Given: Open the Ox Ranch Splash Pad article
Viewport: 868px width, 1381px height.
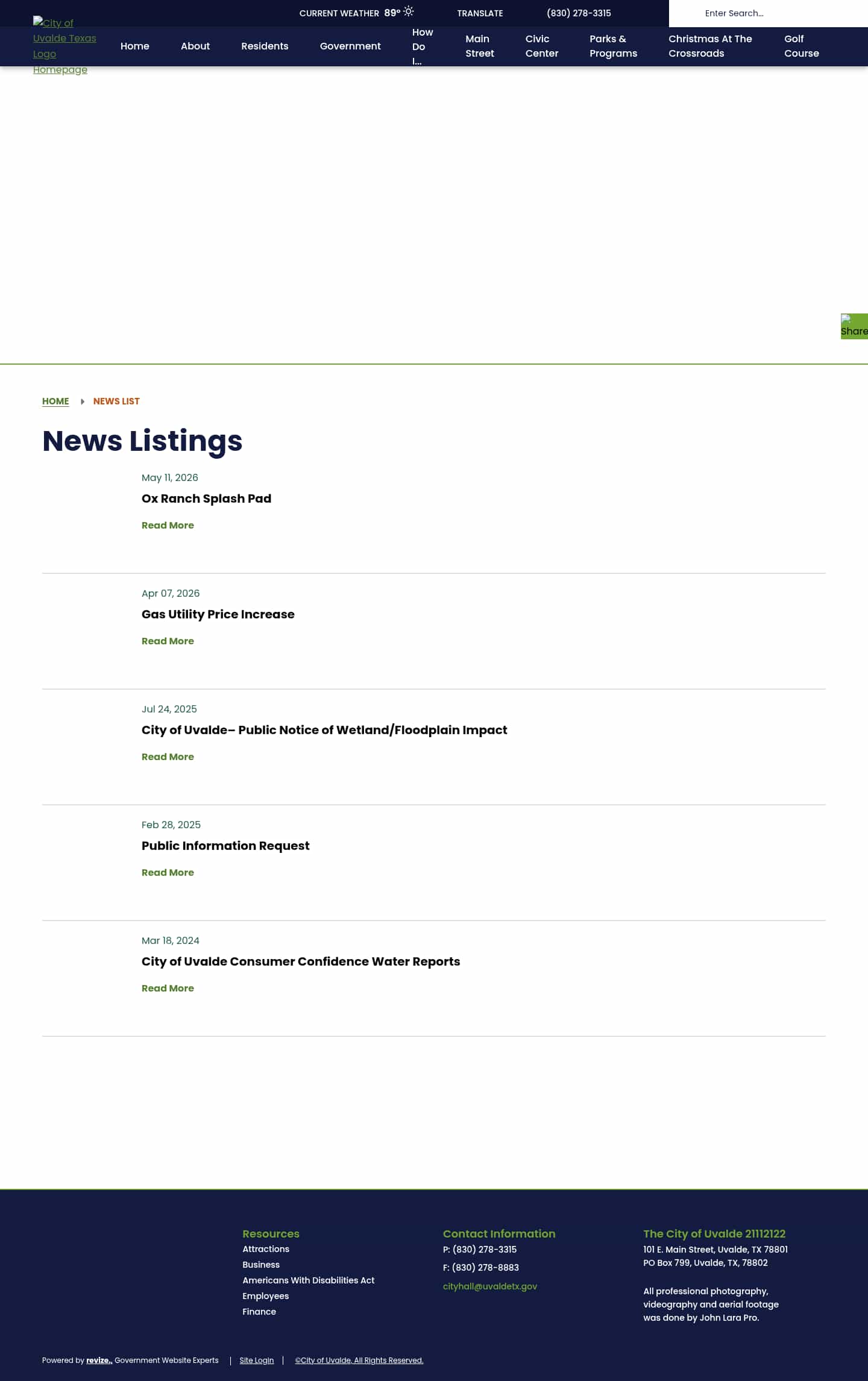Looking at the screenshot, I should click(x=206, y=499).
